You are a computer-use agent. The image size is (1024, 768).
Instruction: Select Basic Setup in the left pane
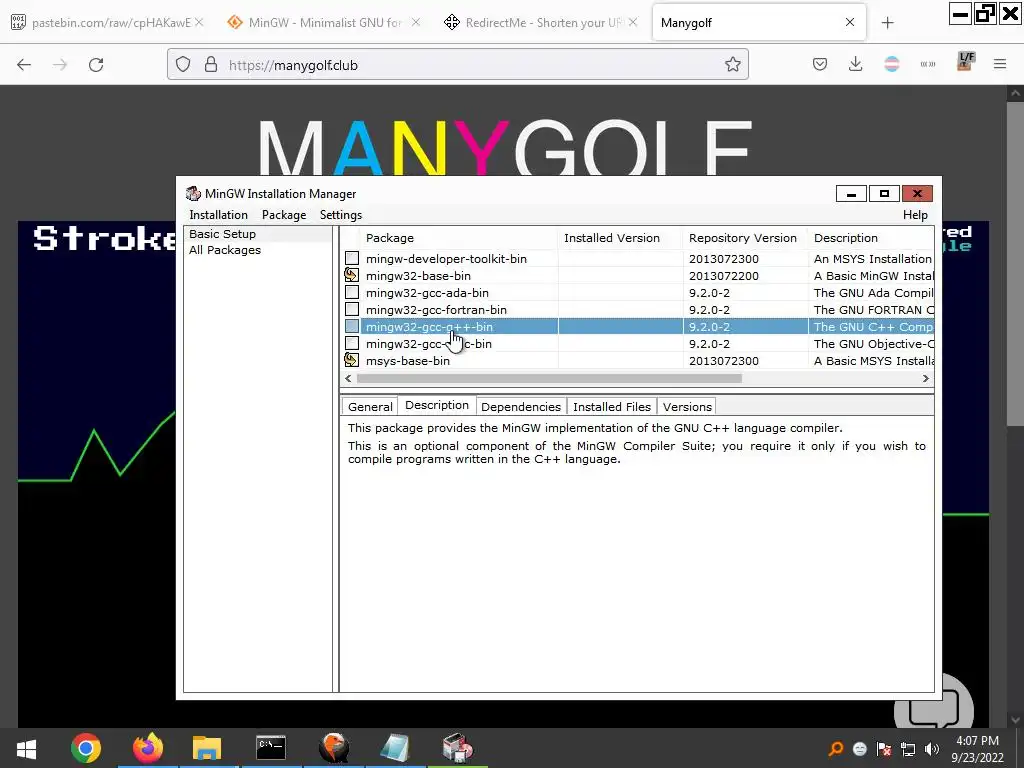pyautogui.click(x=222, y=234)
